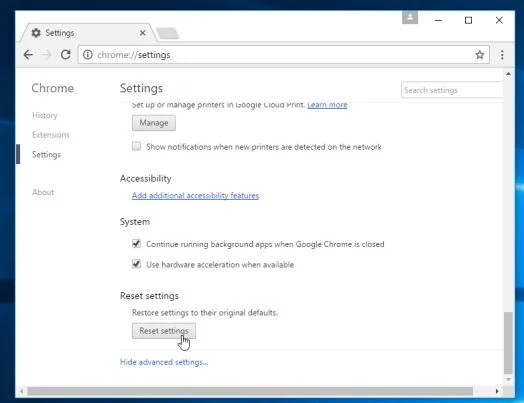Viewport: 524px width, 403px height.
Task: Click the horizontal scroll right arrow
Action: (497, 391)
